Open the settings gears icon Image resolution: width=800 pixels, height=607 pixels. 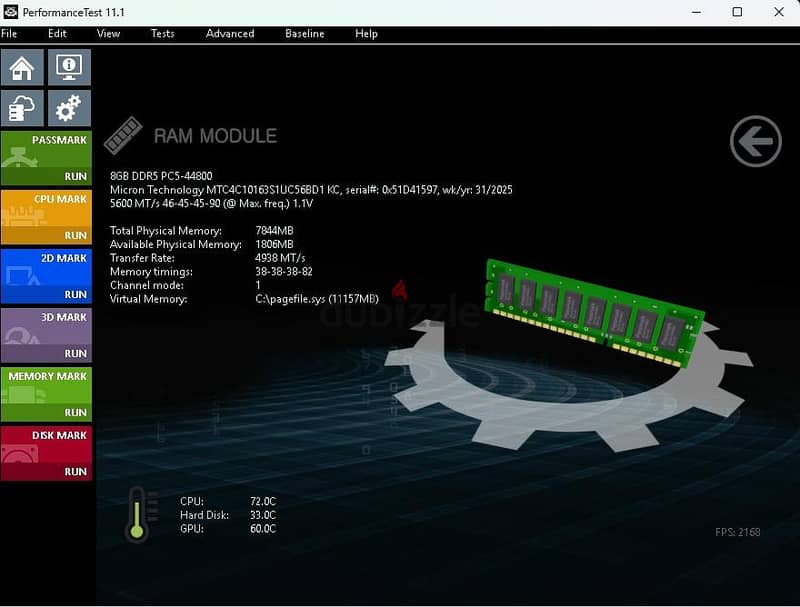click(69, 108)
